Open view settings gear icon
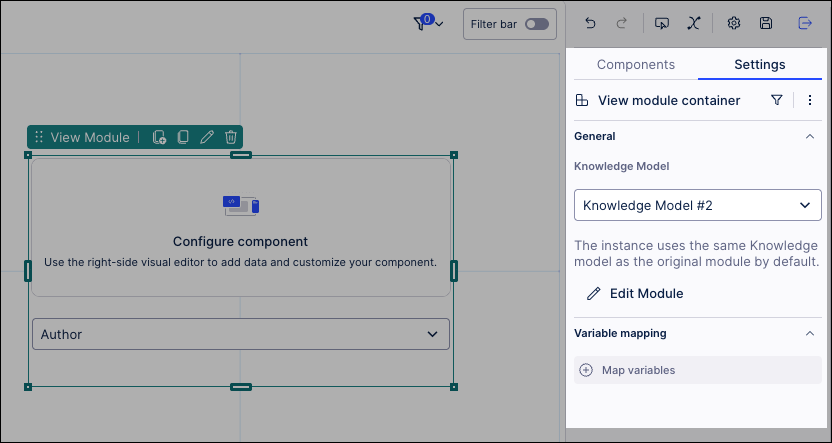Image resolution: width=832 pixels, height=443 pixels. [x=733, y=23]
